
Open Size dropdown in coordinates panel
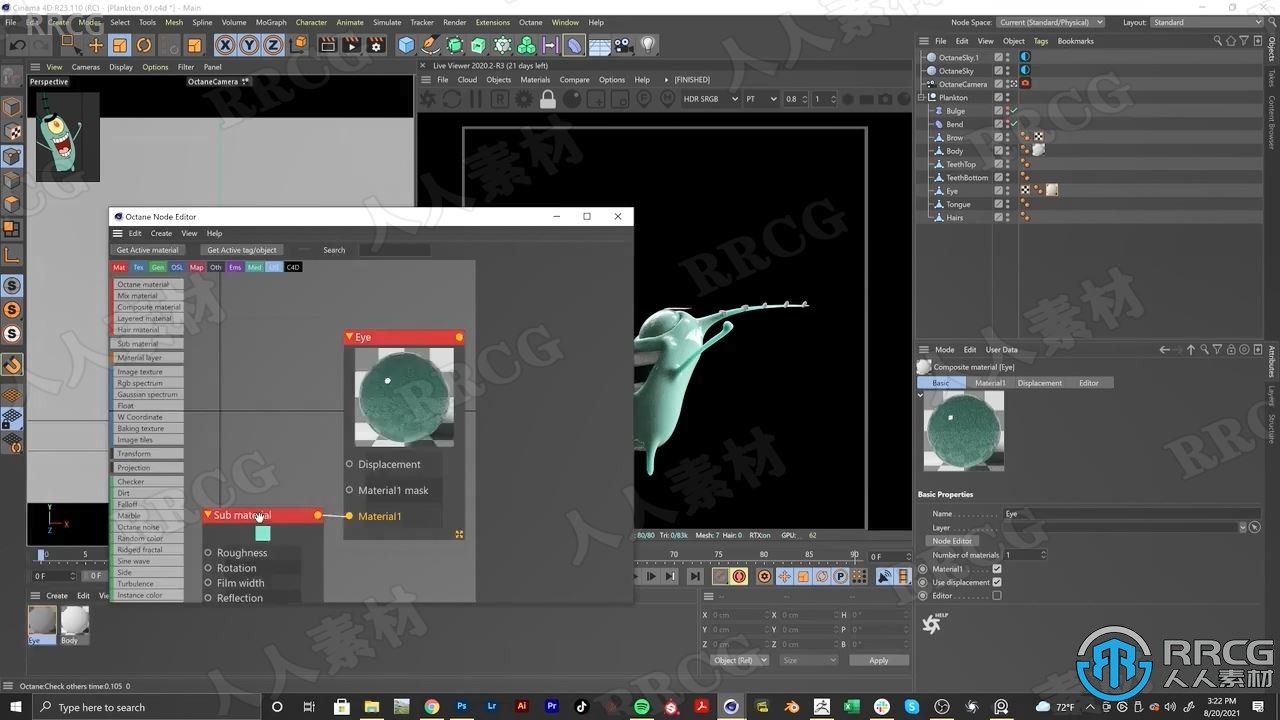pos(808,660)
